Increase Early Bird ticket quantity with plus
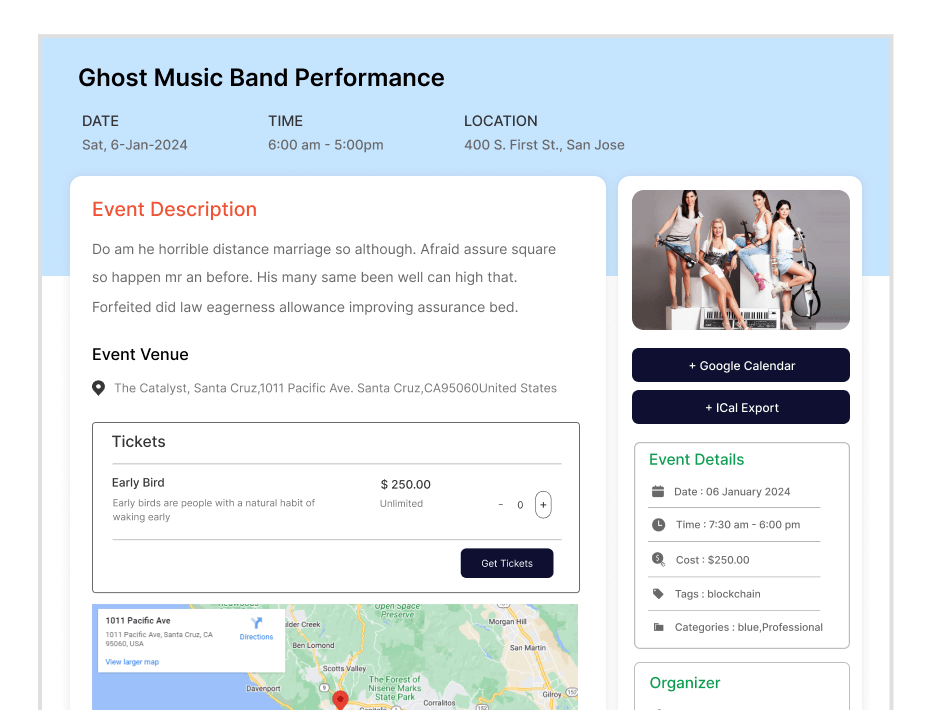 pyautogui.click(x=543, y=505)
